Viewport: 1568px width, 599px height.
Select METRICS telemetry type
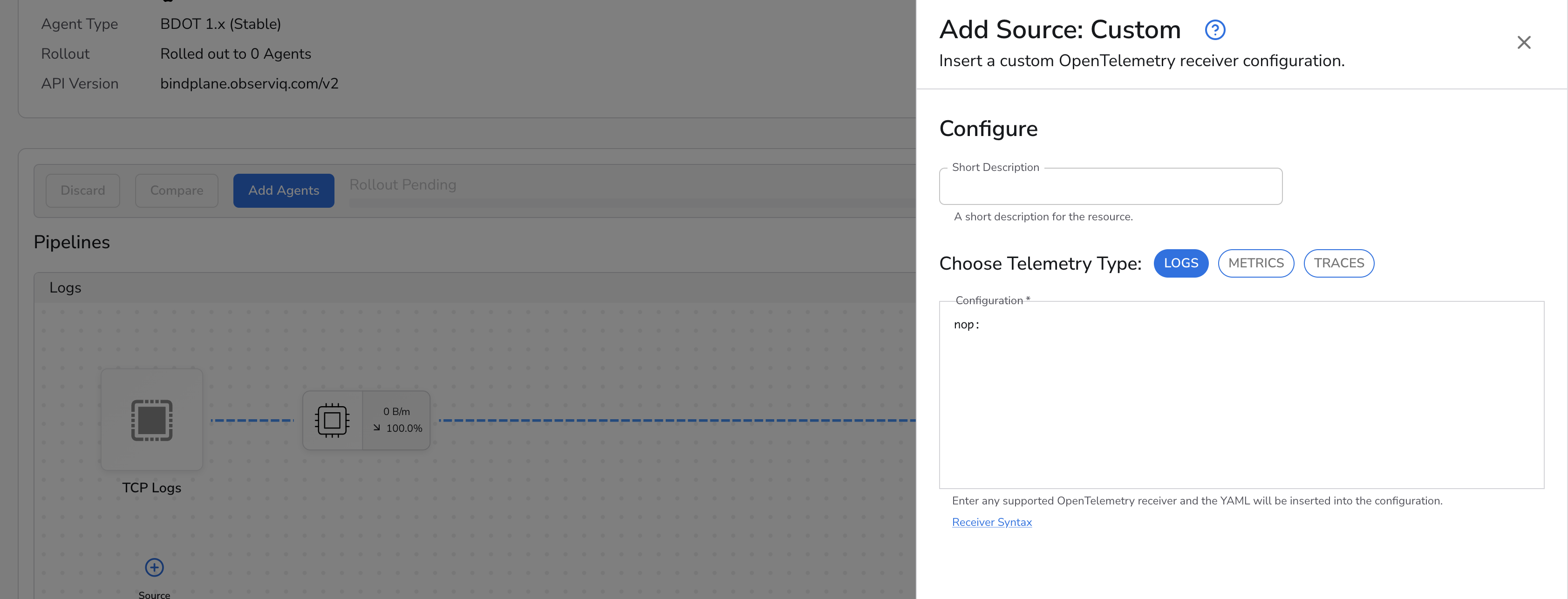coord(1255,263)
